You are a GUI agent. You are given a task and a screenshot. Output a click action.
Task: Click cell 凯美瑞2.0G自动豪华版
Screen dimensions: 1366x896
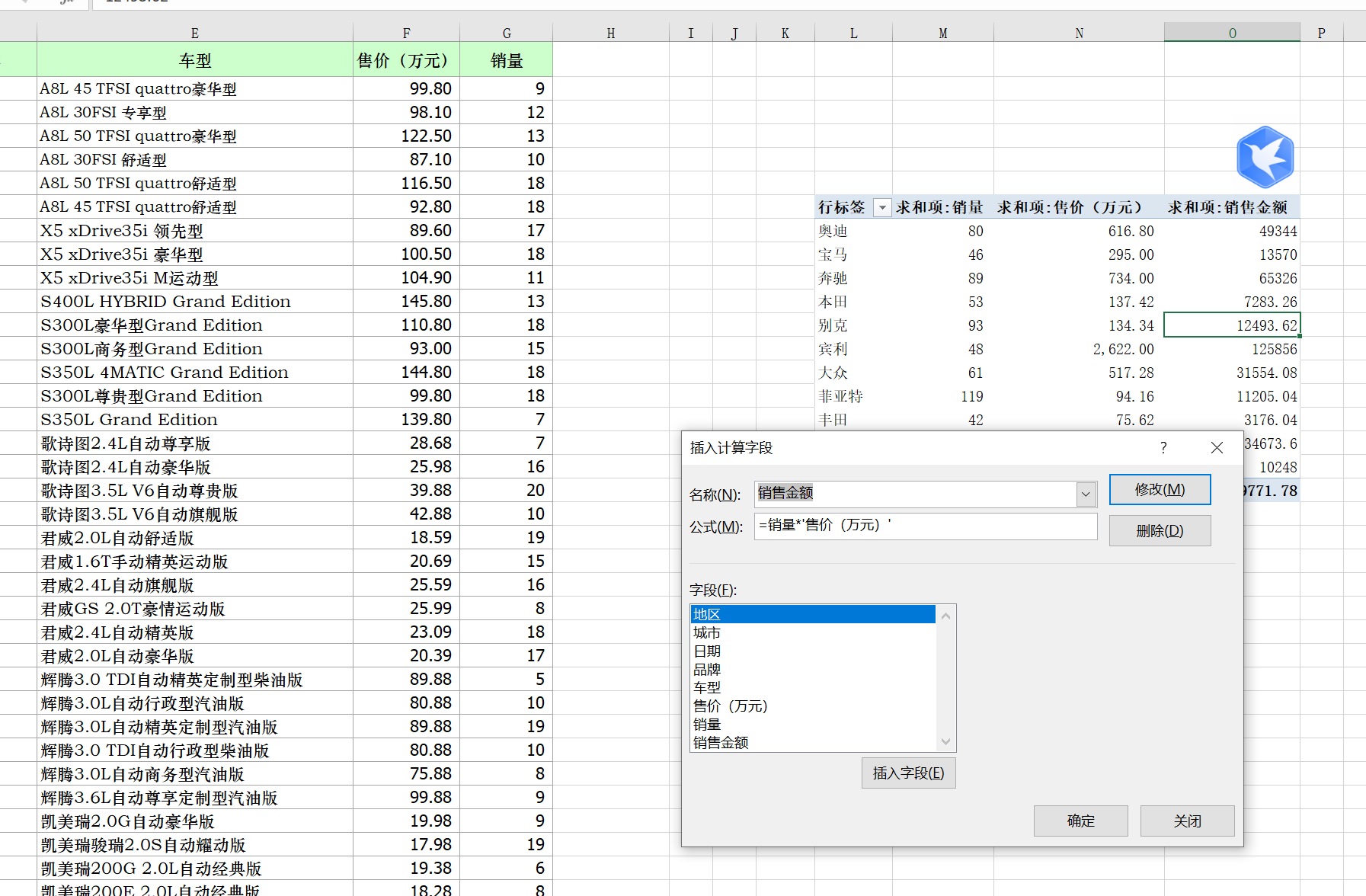click(x=195, y=821)
